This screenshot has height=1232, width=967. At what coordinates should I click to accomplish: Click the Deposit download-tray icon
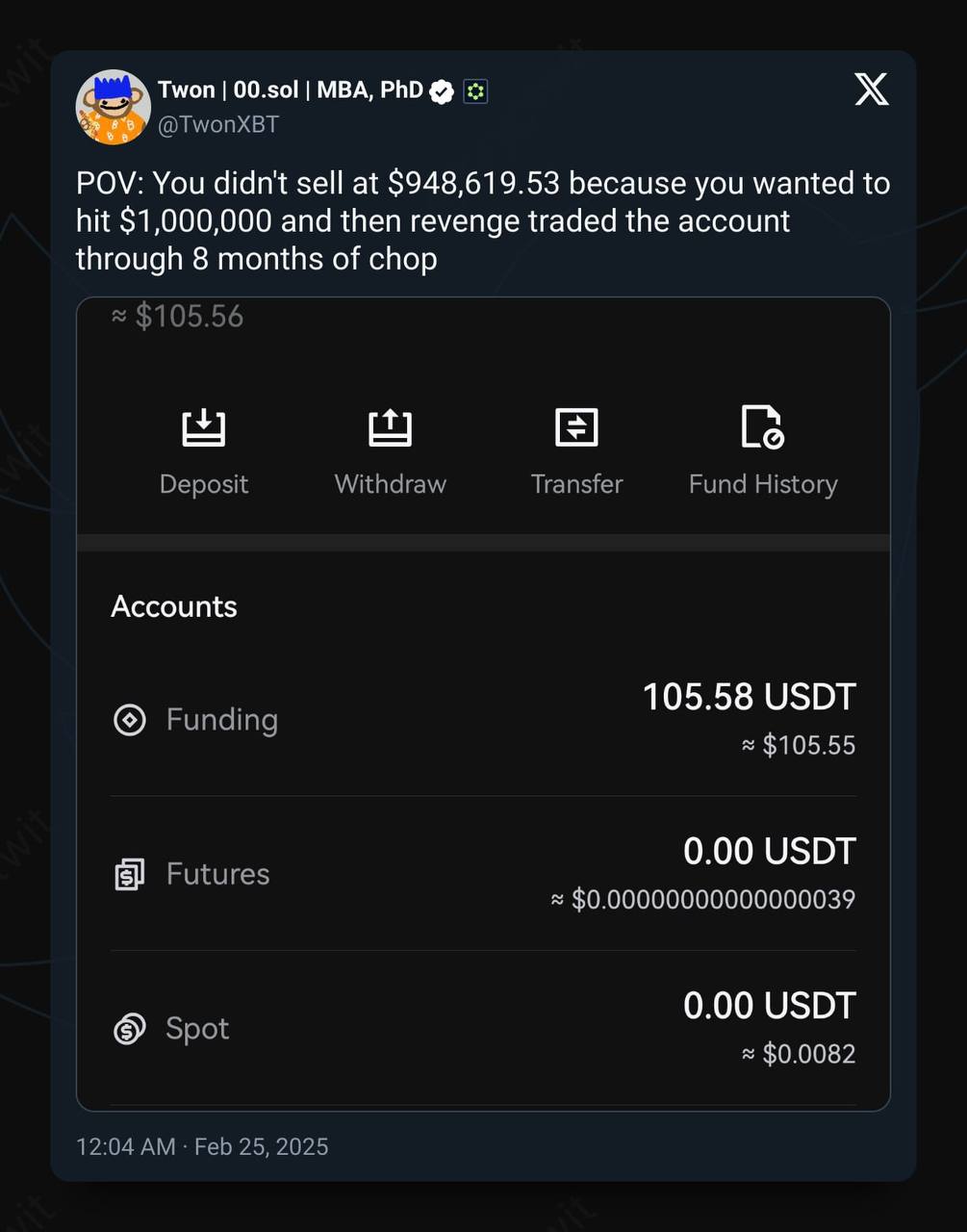click(x=204, y=427)
